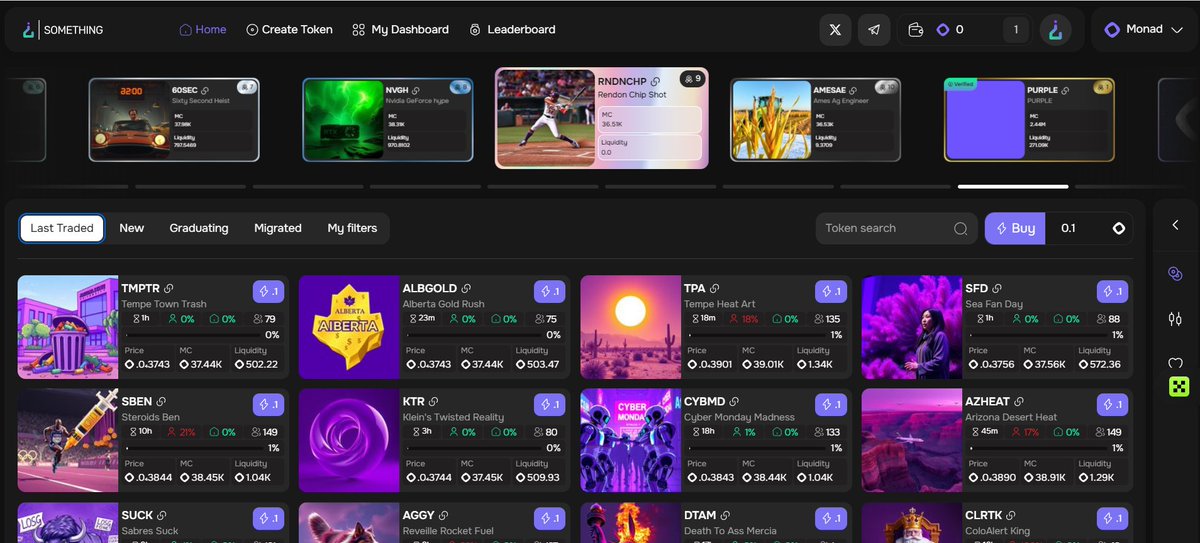Switch to the Migrated tab
The image size is (1200, 543).
click(278, 228)
